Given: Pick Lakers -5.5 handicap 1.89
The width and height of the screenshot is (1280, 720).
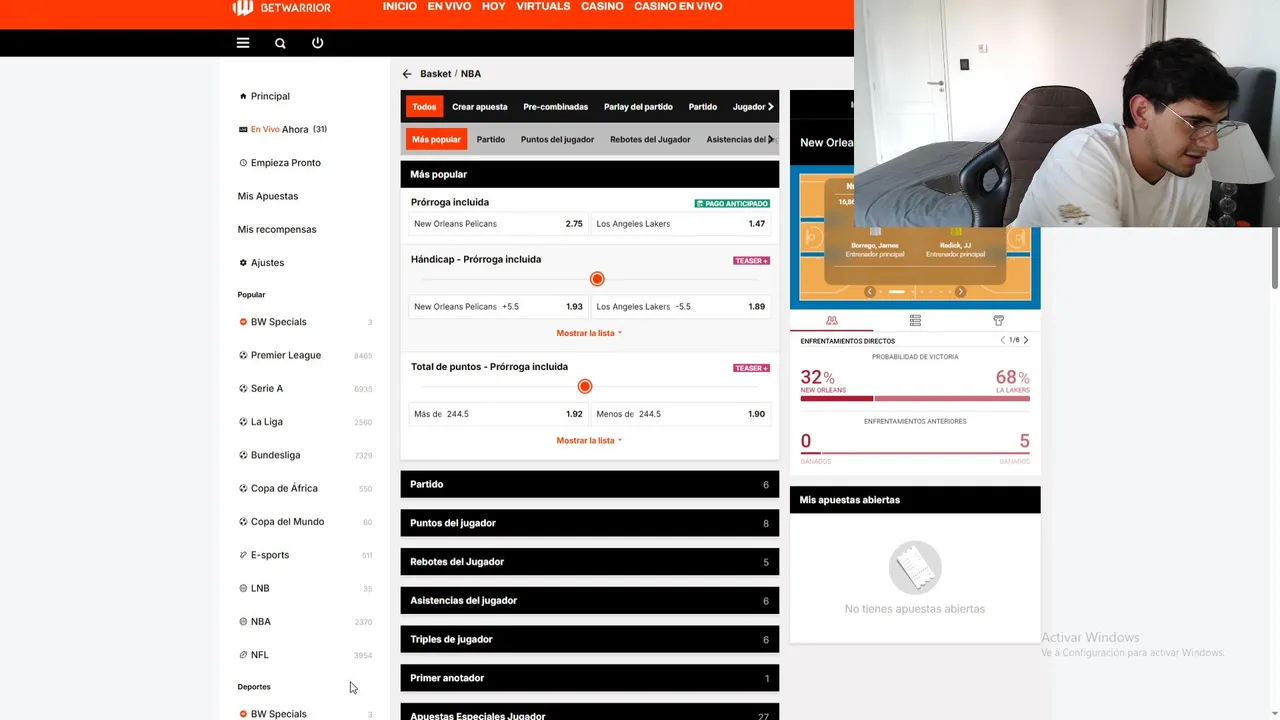Looking at the screenshot, I should pos(681,307).
